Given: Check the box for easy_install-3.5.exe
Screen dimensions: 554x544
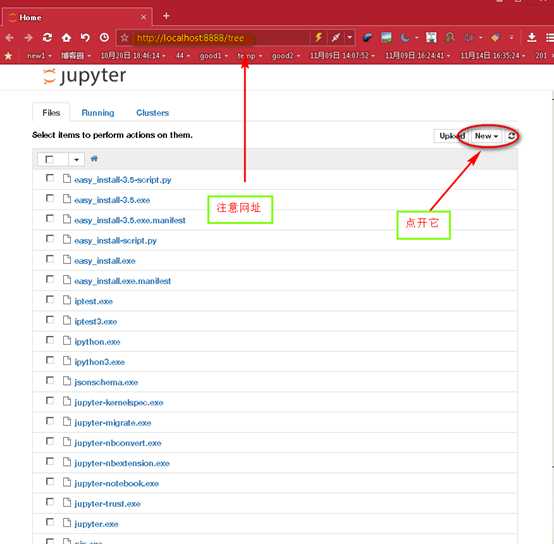Looking at the screenshot, I should tap(50, 199).
